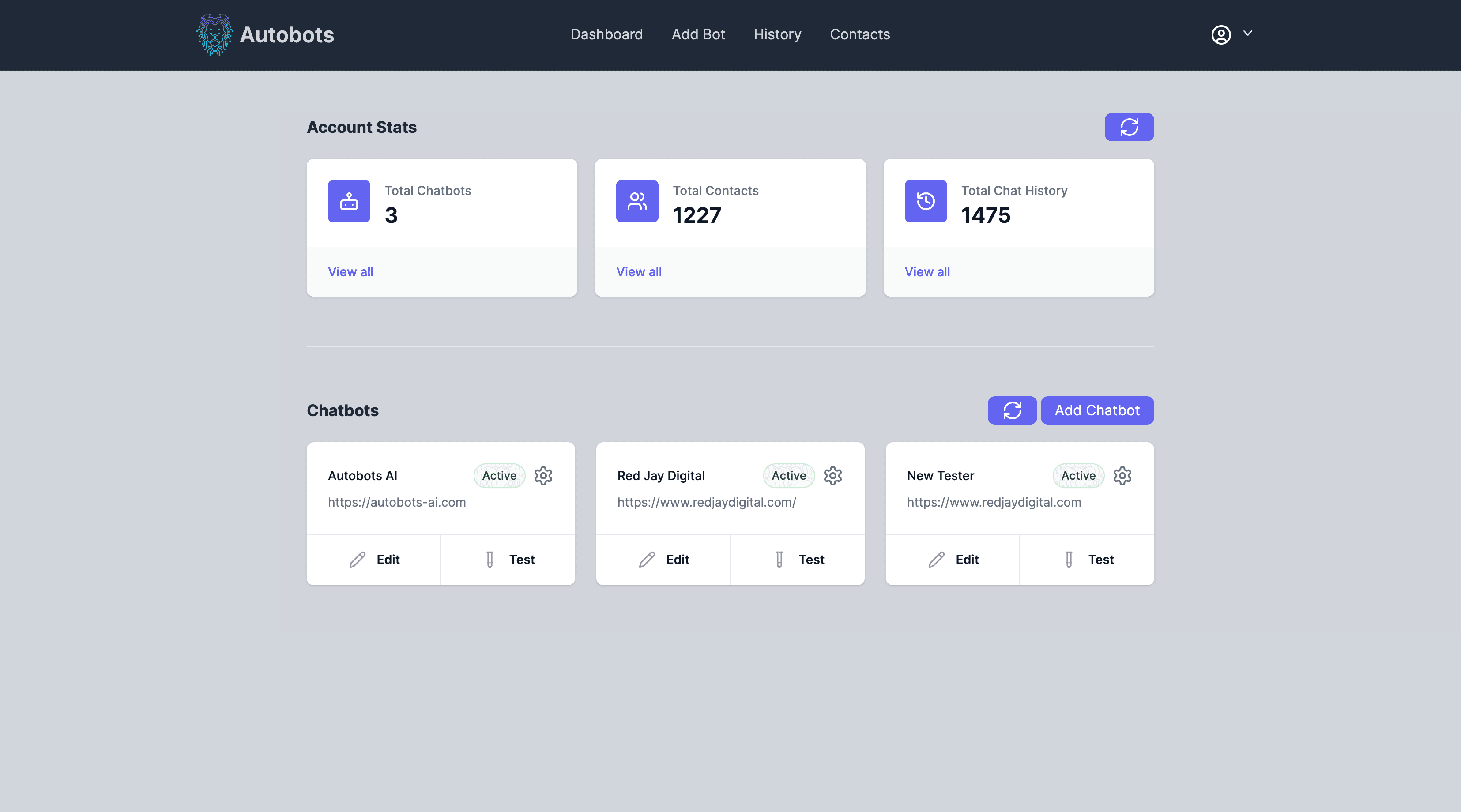Edit the Autobots AI chatbot
The image size is (1461, 812).
coord(374,560)
